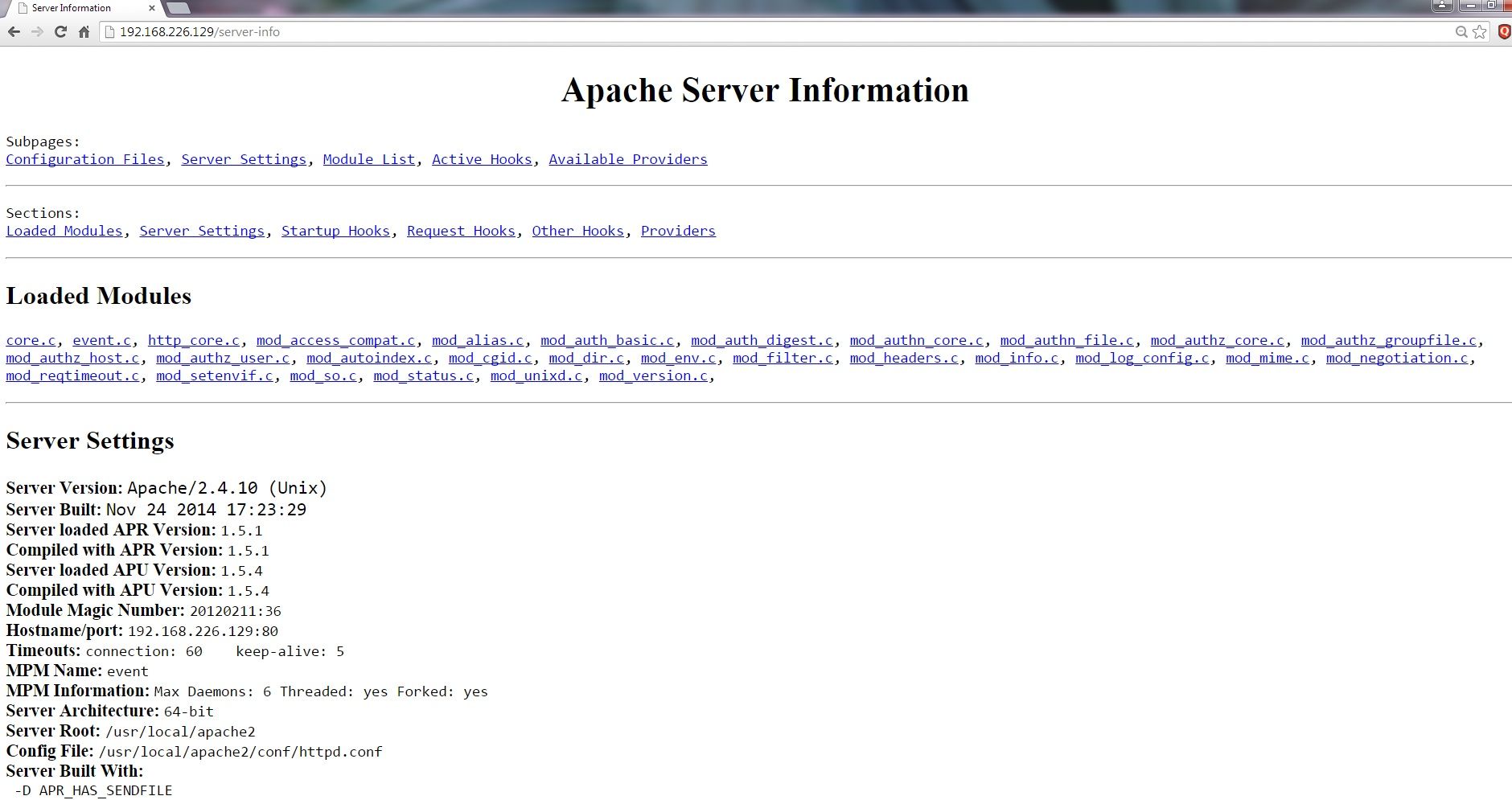This screenshot has width=1512, height=800.
Task: Open the event.c module link
Action: (x=102, y=340)
